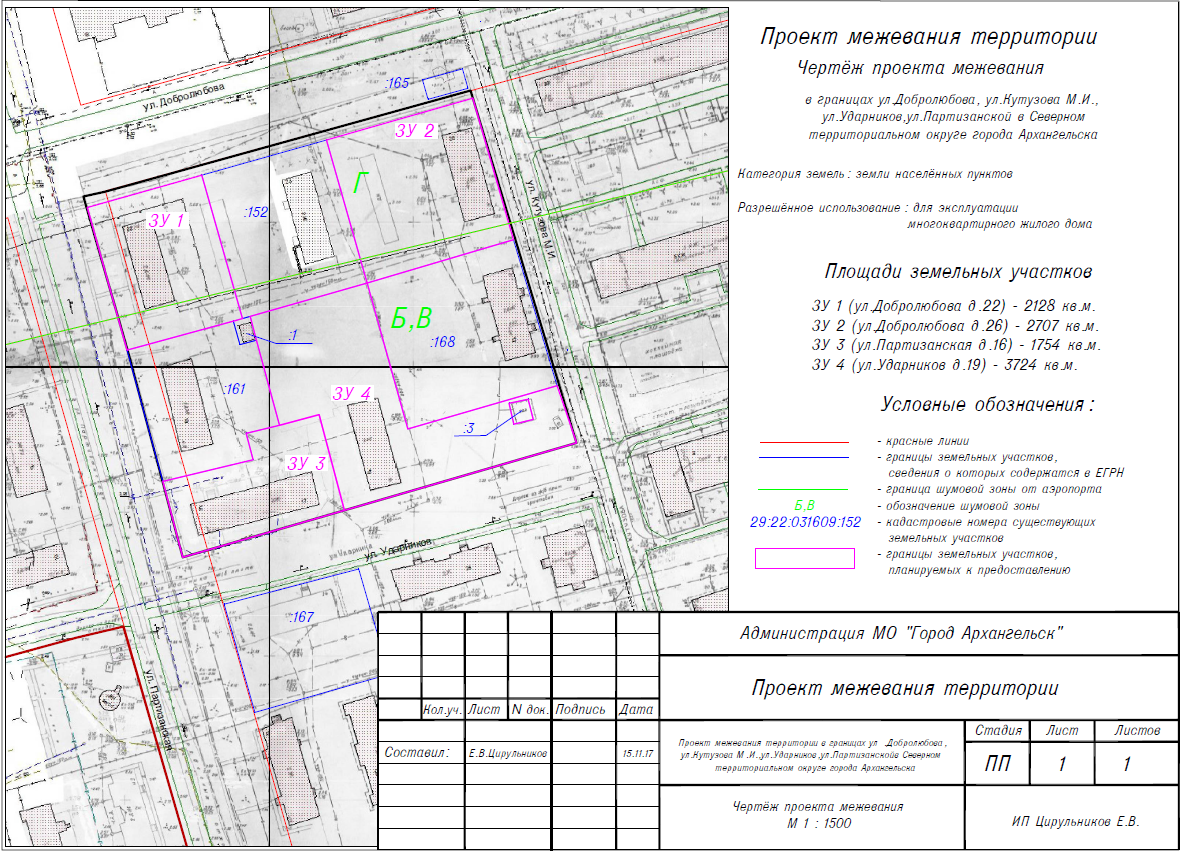Click the magenta rectangle sample in legend
Image resolution: width=1180 pixels, height=852 pixels.
pos(805,558)
